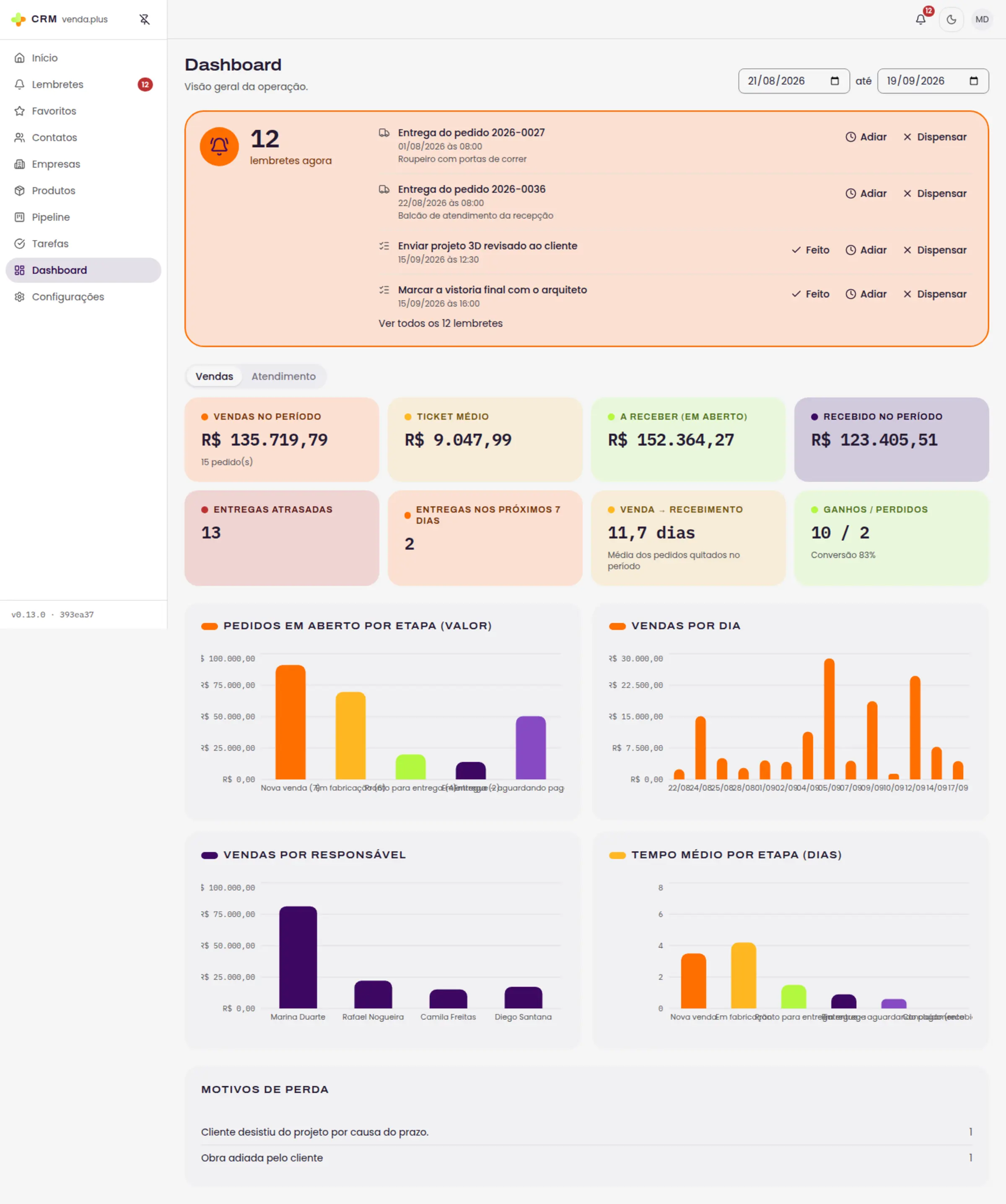
Task: Click the yellow Em fabricação bar in Tempo médio por etapa
Action: [x=743, y=975]
